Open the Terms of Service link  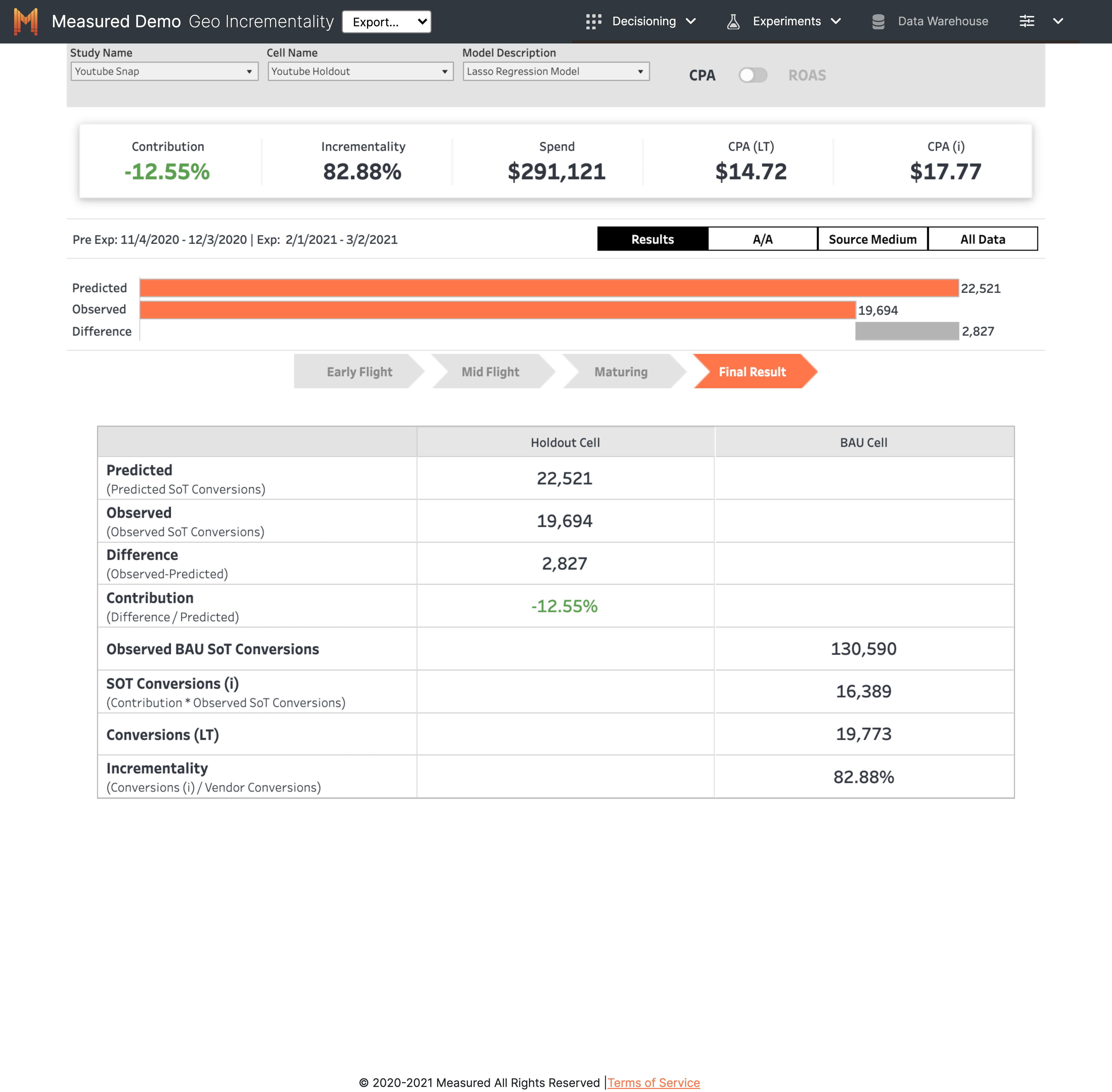tap(653, 1082)
